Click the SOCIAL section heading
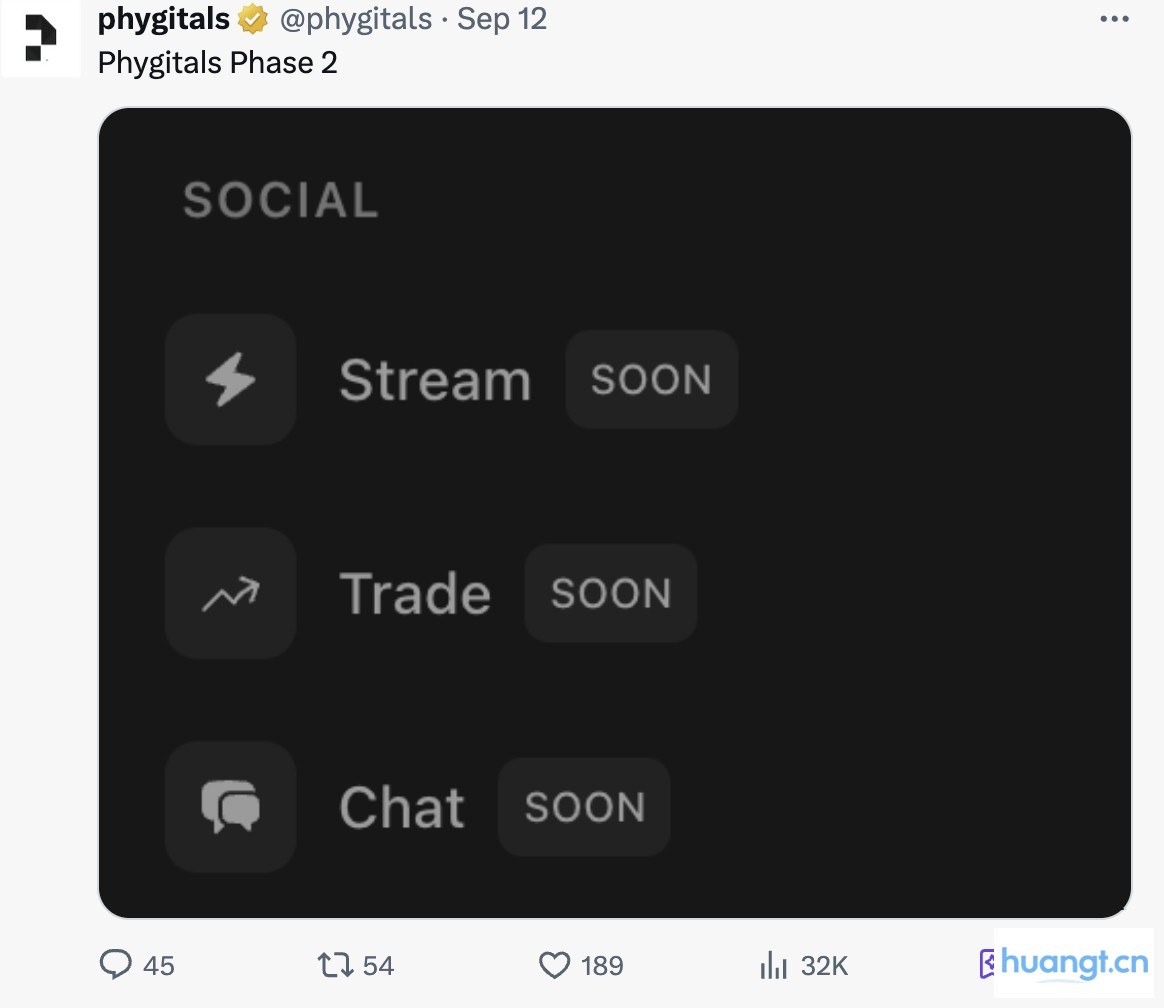The height and width of the screenshot is (1008, 1164). coord(281,201)
